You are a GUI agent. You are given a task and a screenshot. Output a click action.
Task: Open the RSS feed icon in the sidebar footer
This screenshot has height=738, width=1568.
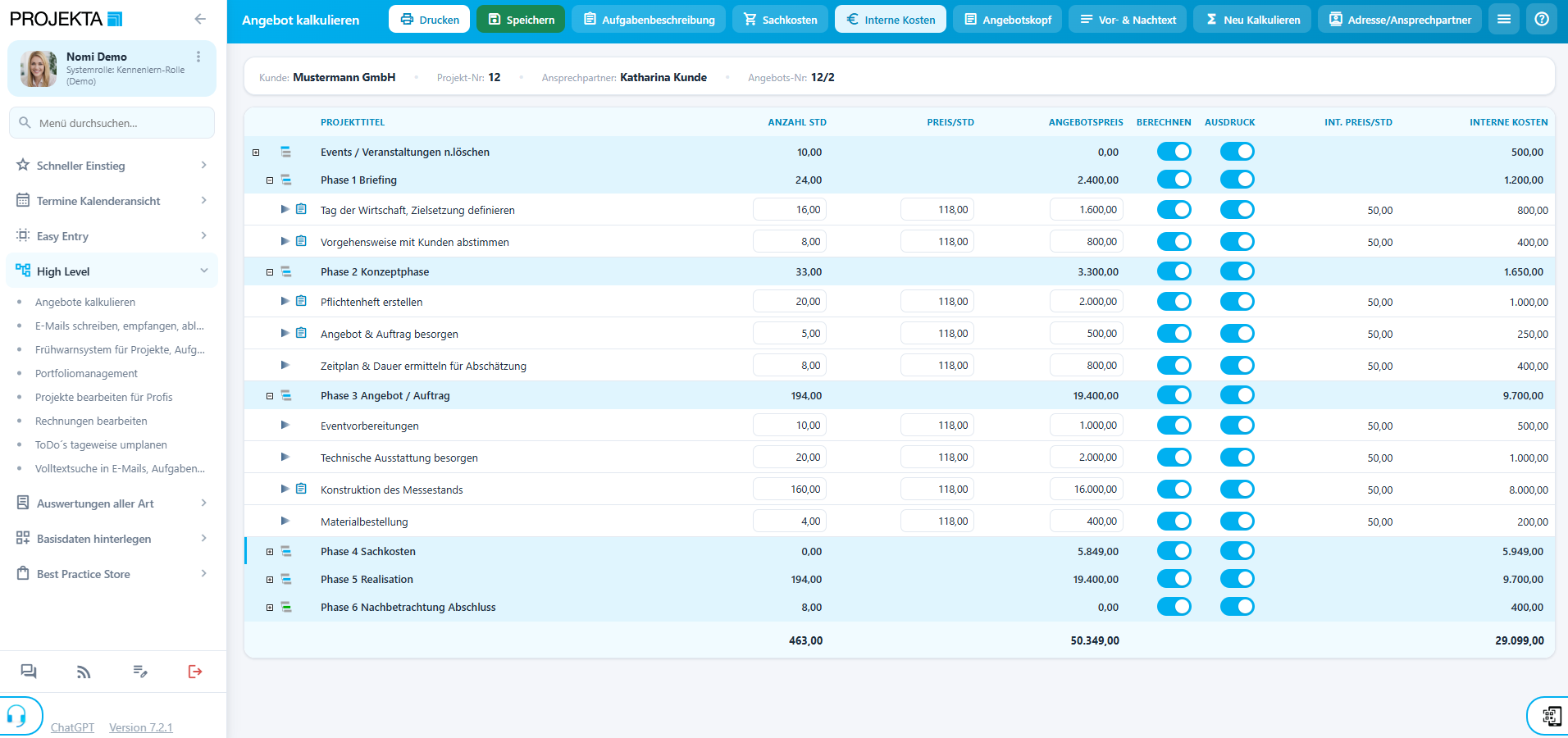coord(84,672)
